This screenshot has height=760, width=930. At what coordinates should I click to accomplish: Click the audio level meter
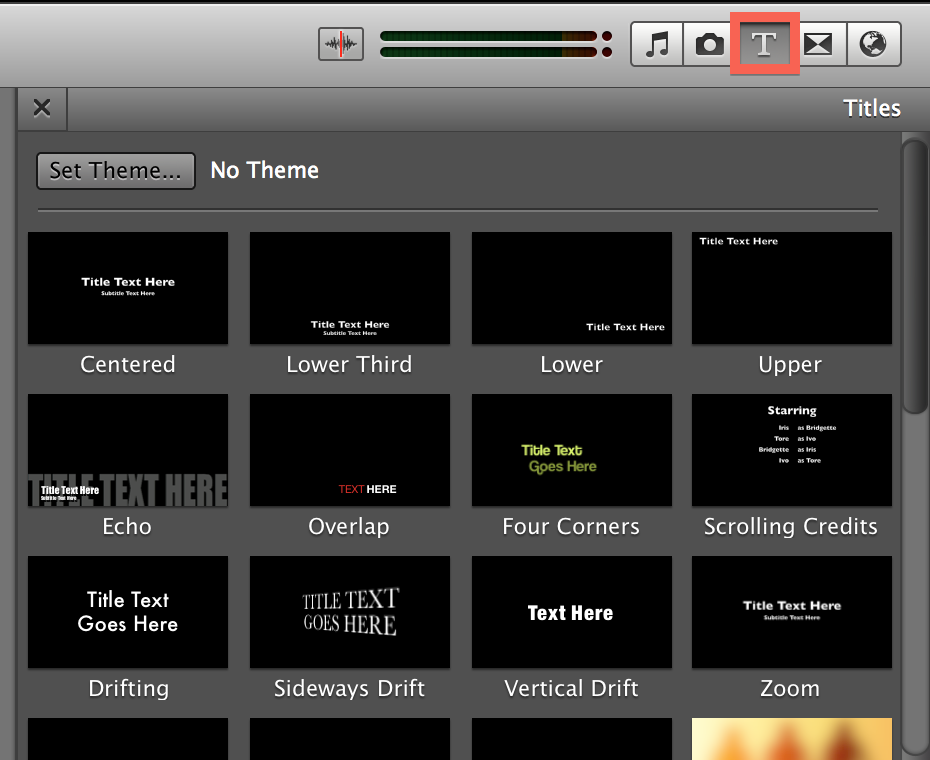click(x=496, y=44)
